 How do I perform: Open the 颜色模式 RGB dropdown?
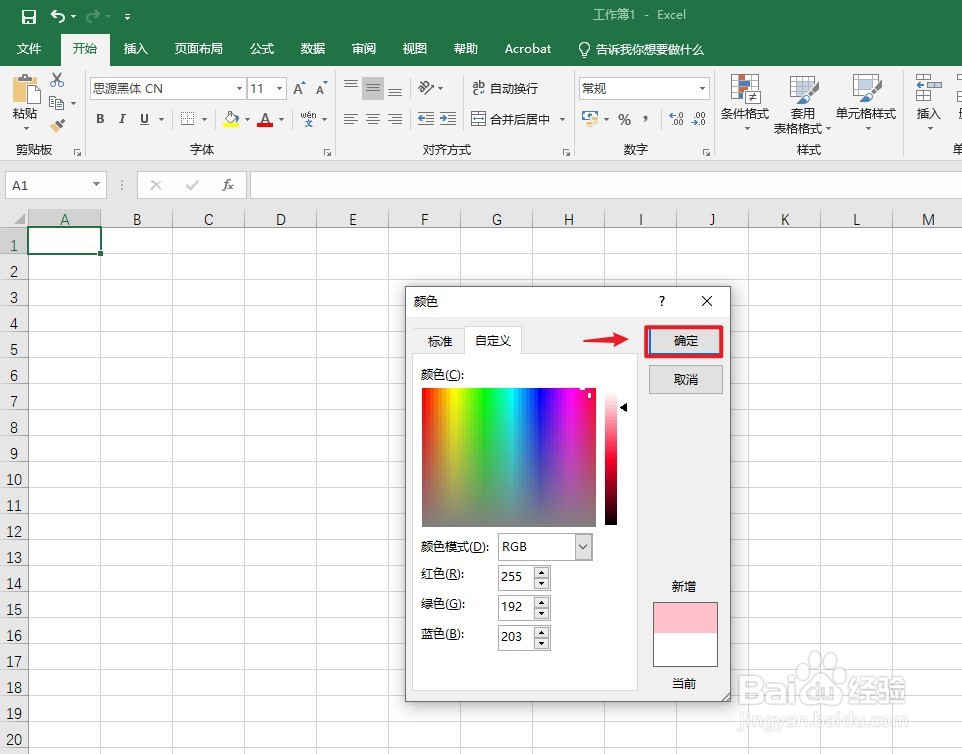coord(583,547)
